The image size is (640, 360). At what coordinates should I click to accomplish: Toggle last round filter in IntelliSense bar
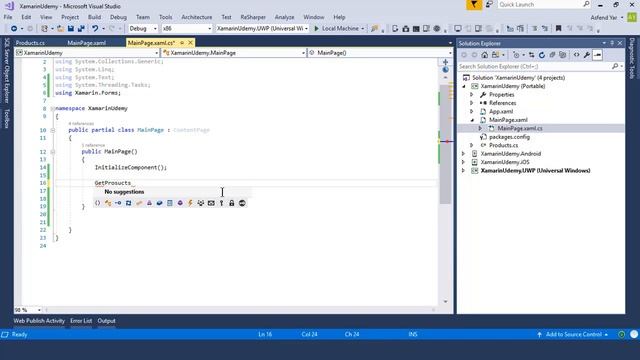pyautogui.click(x=242, y=203)
